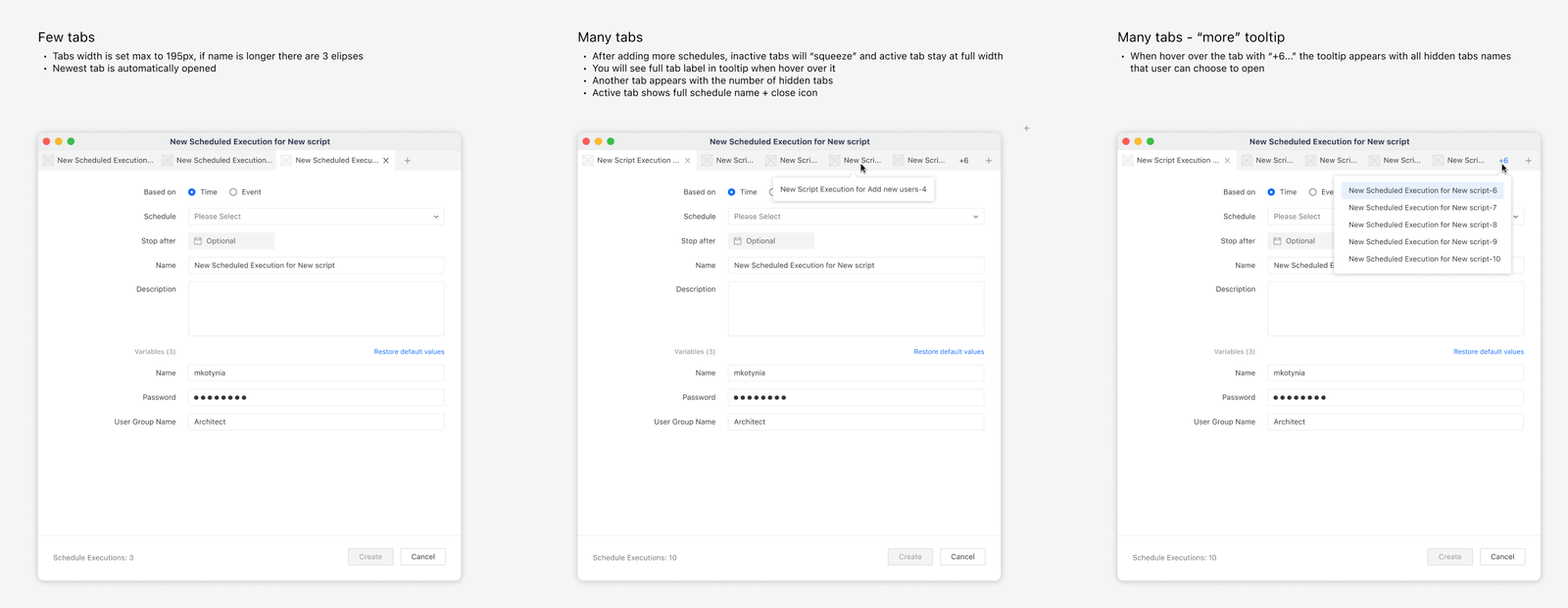Click Cancel in the Few tabs window

(423, 557)
